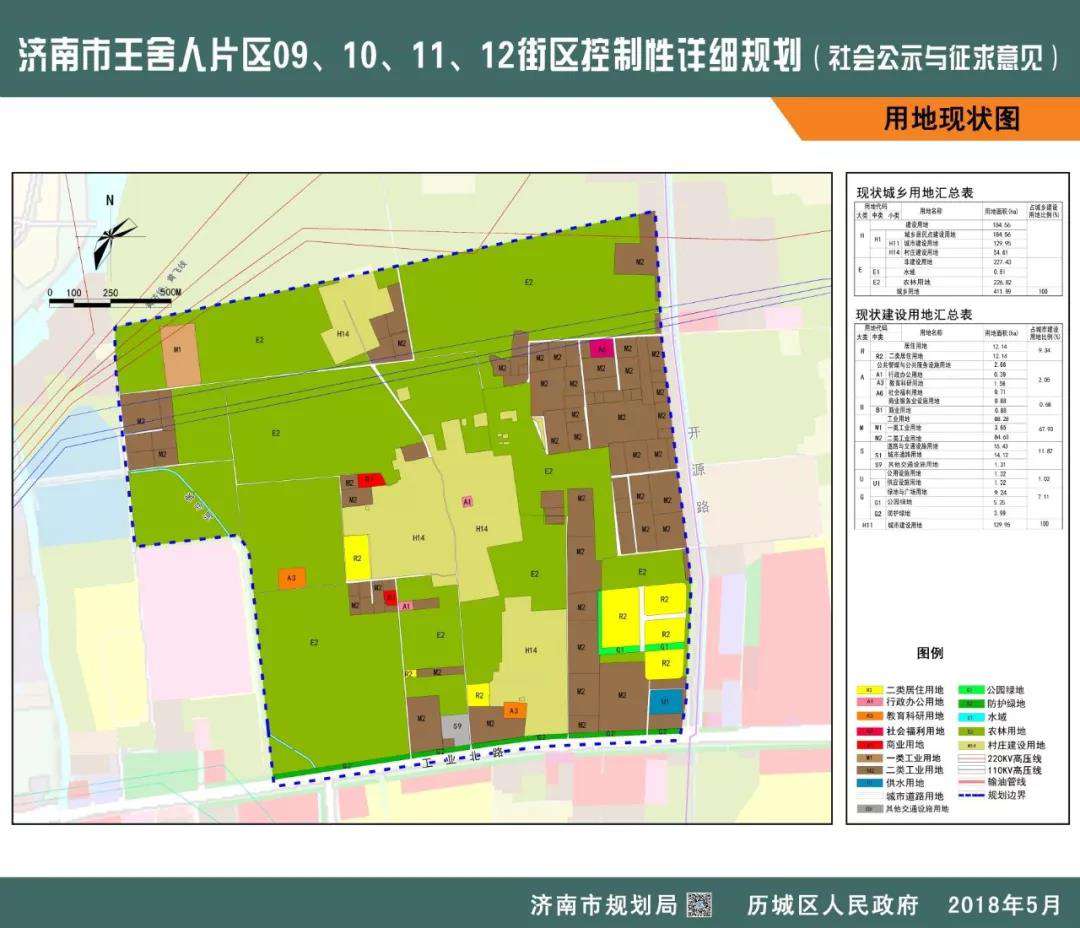The width and height of the screenshot is (1080, 928).
Task: Click the 现状建设用地汇总表 table heading
Action: click(x=915, y=314)
